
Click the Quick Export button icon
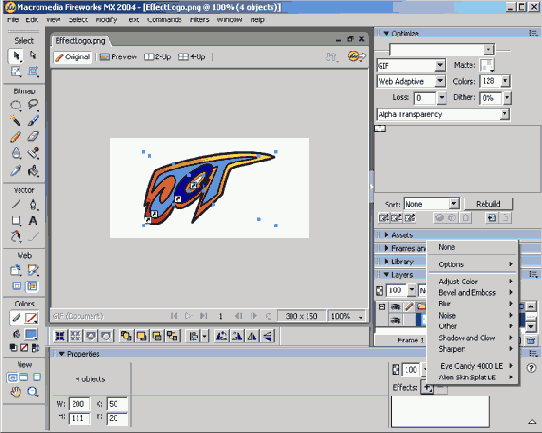tap(356, 56)
